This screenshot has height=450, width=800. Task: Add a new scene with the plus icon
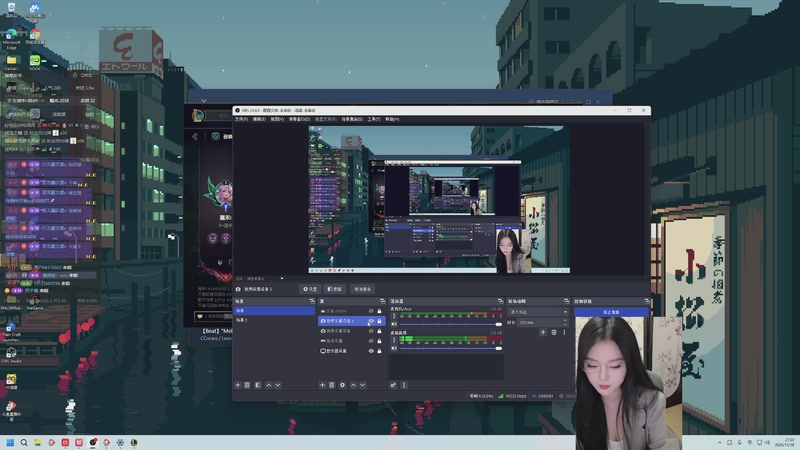[x=238, y=385]
